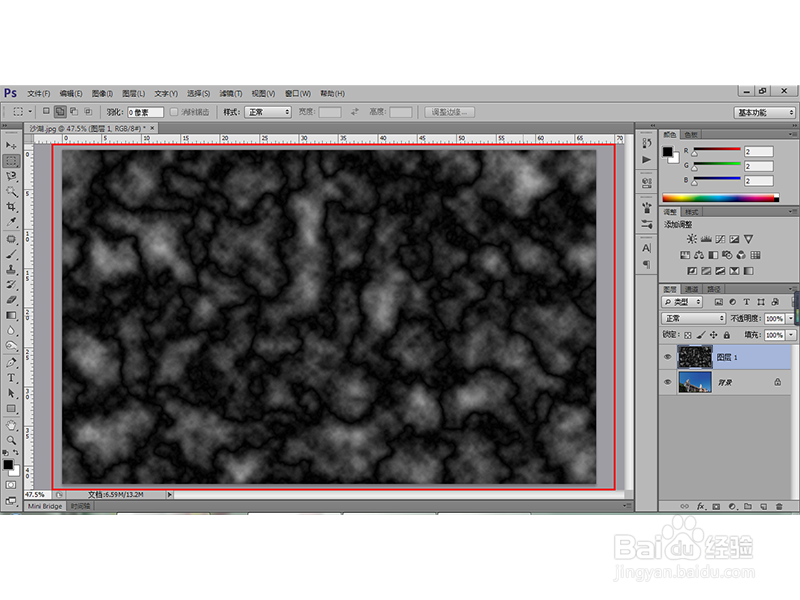Image resolution: width=800 pixels, height=600 pixels.
Task: Open the 图像(I) menu
Action: click(102, 93)
